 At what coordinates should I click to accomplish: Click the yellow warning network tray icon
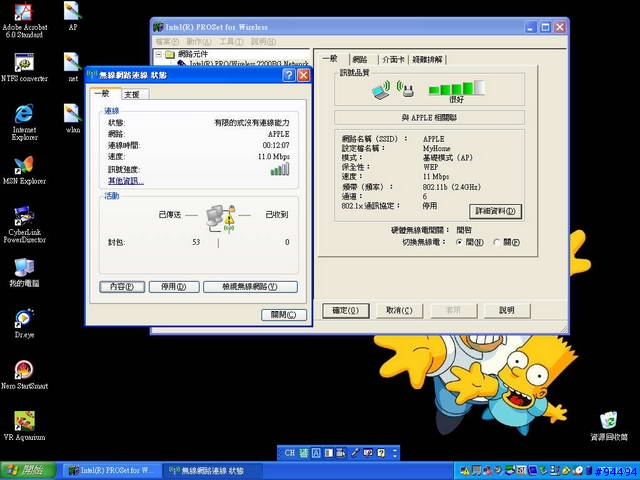tap(465, 471)
